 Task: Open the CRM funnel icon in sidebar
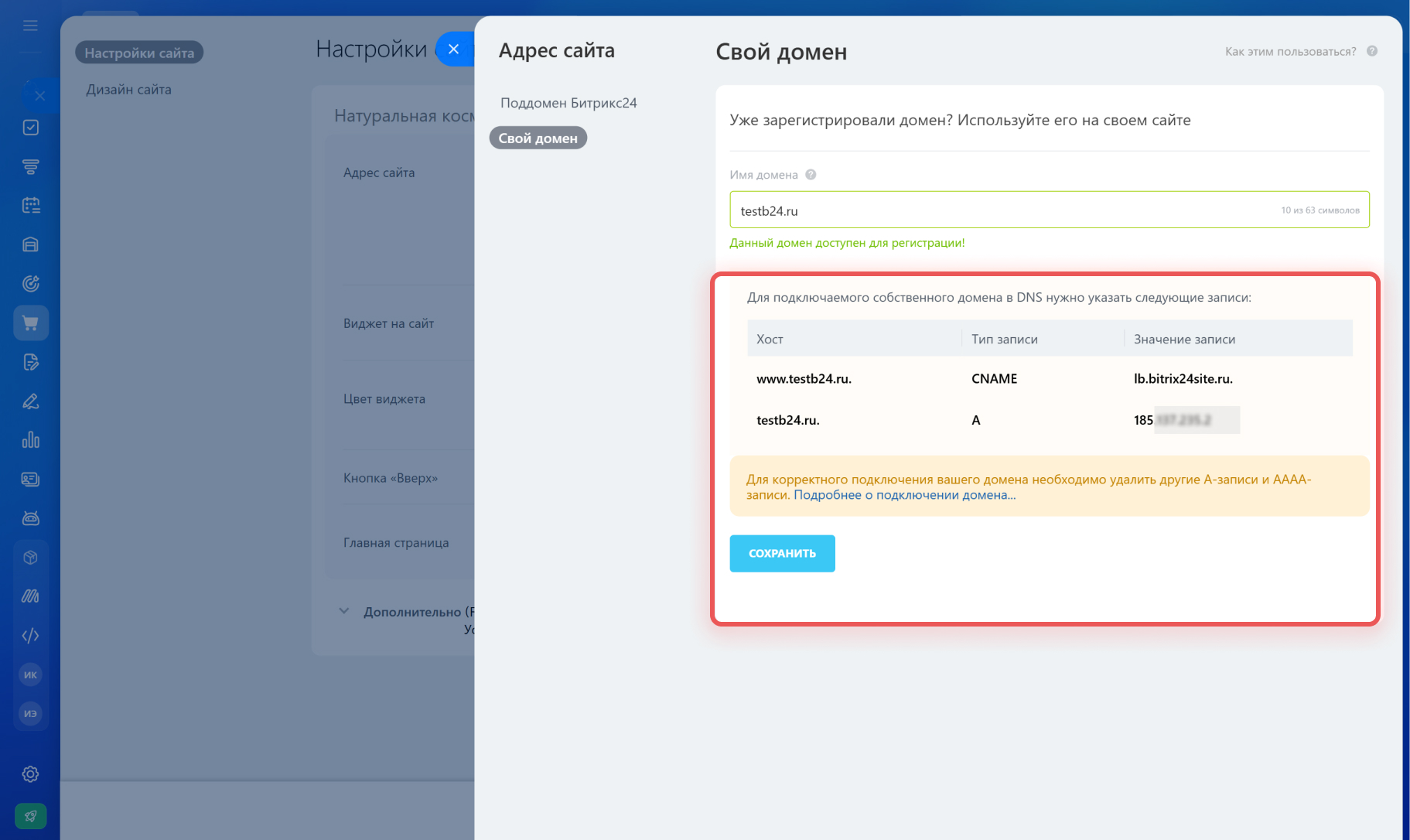pos(30,166)
